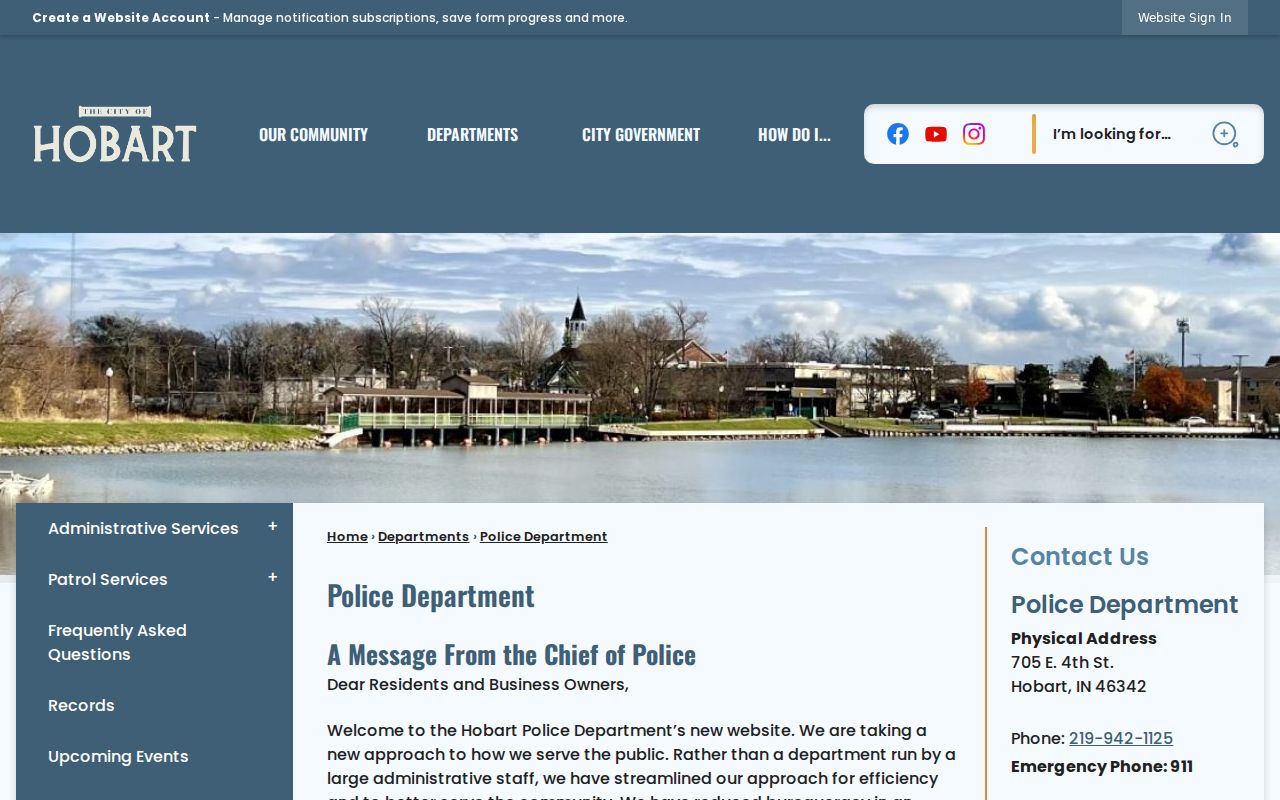Image resolution: width=1280 pixels, height=800 pixels.
Task: Click the Website Sign In button
Action: pos(1185,18)
